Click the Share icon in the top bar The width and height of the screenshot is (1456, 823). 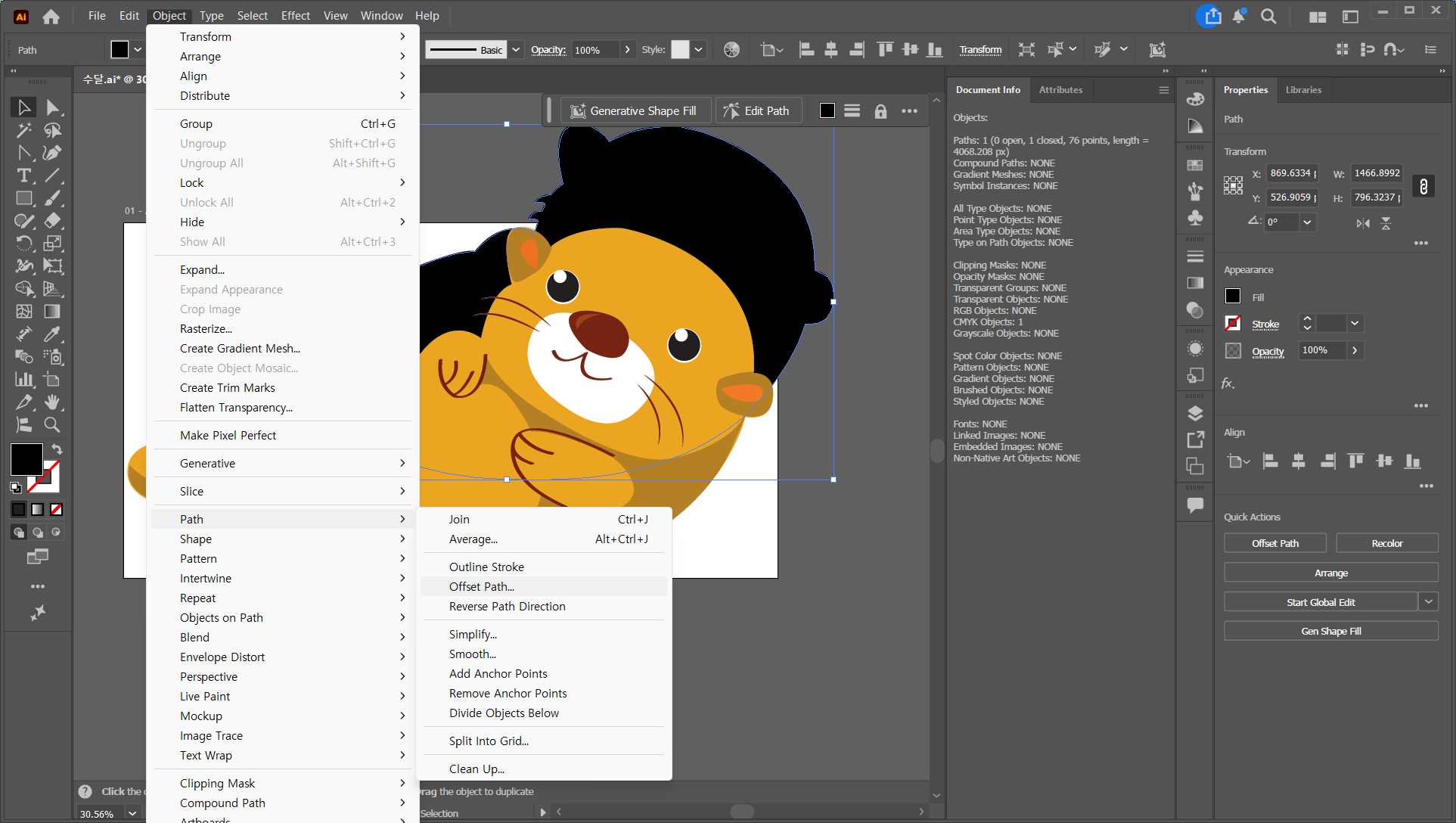click(x=1212, y=16)
